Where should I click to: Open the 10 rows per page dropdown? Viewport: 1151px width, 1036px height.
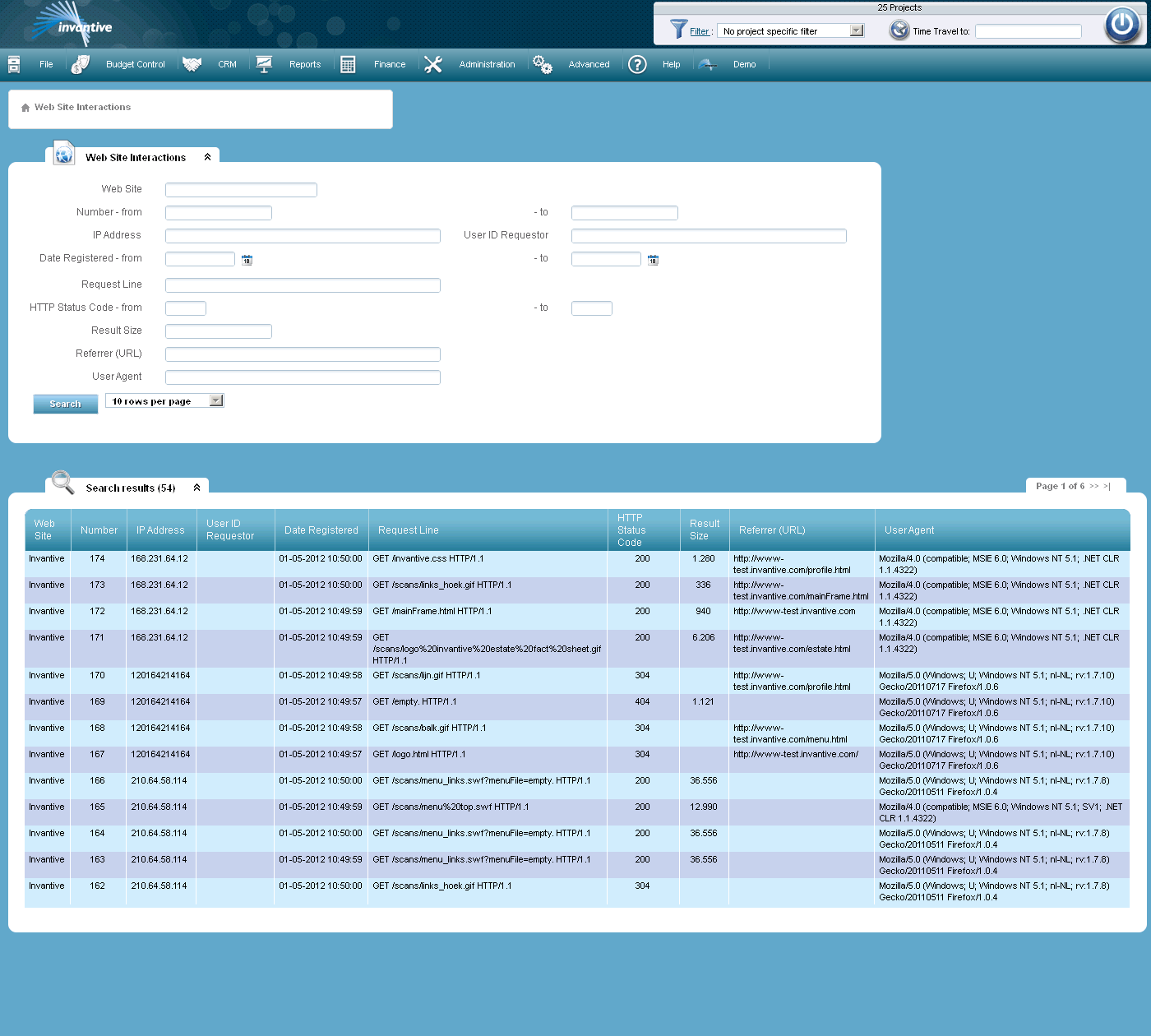pos(215,400)
